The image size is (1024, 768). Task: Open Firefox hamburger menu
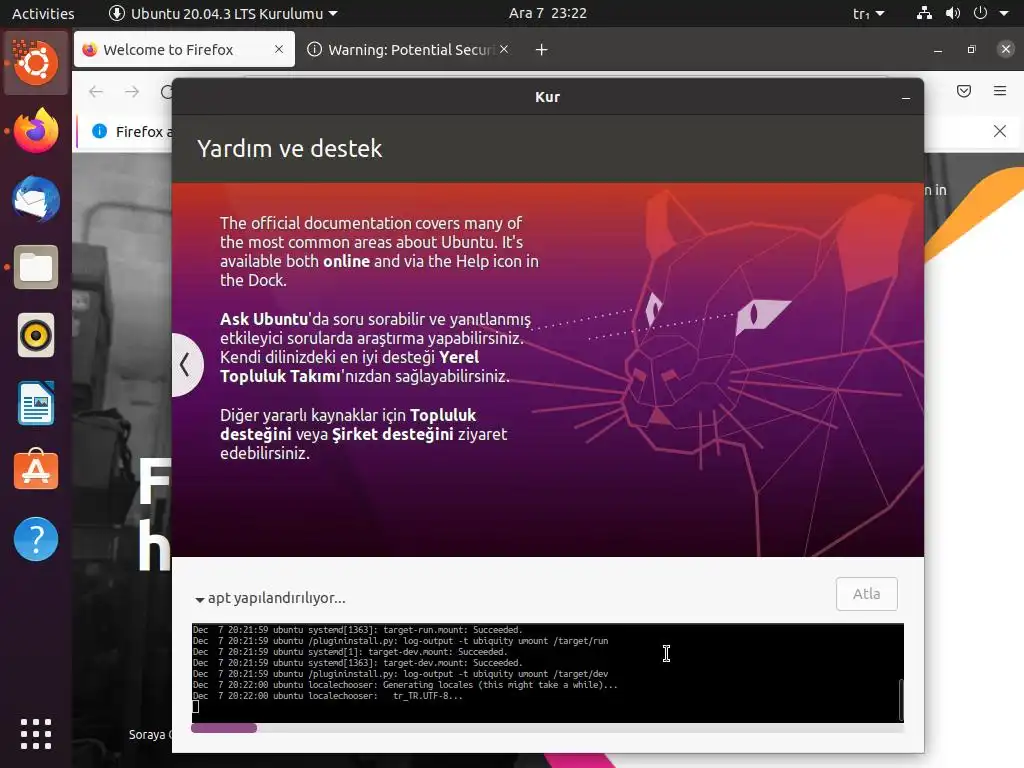[x=1000, y=91]
